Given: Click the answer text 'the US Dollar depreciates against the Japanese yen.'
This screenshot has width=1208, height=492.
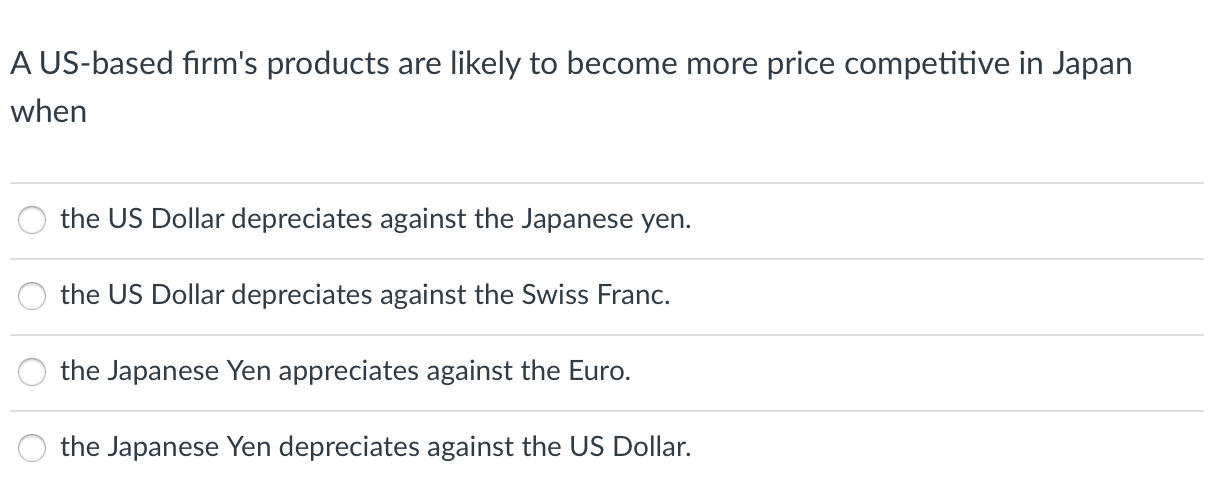Looking at the screenshot, I should (375, 219).
